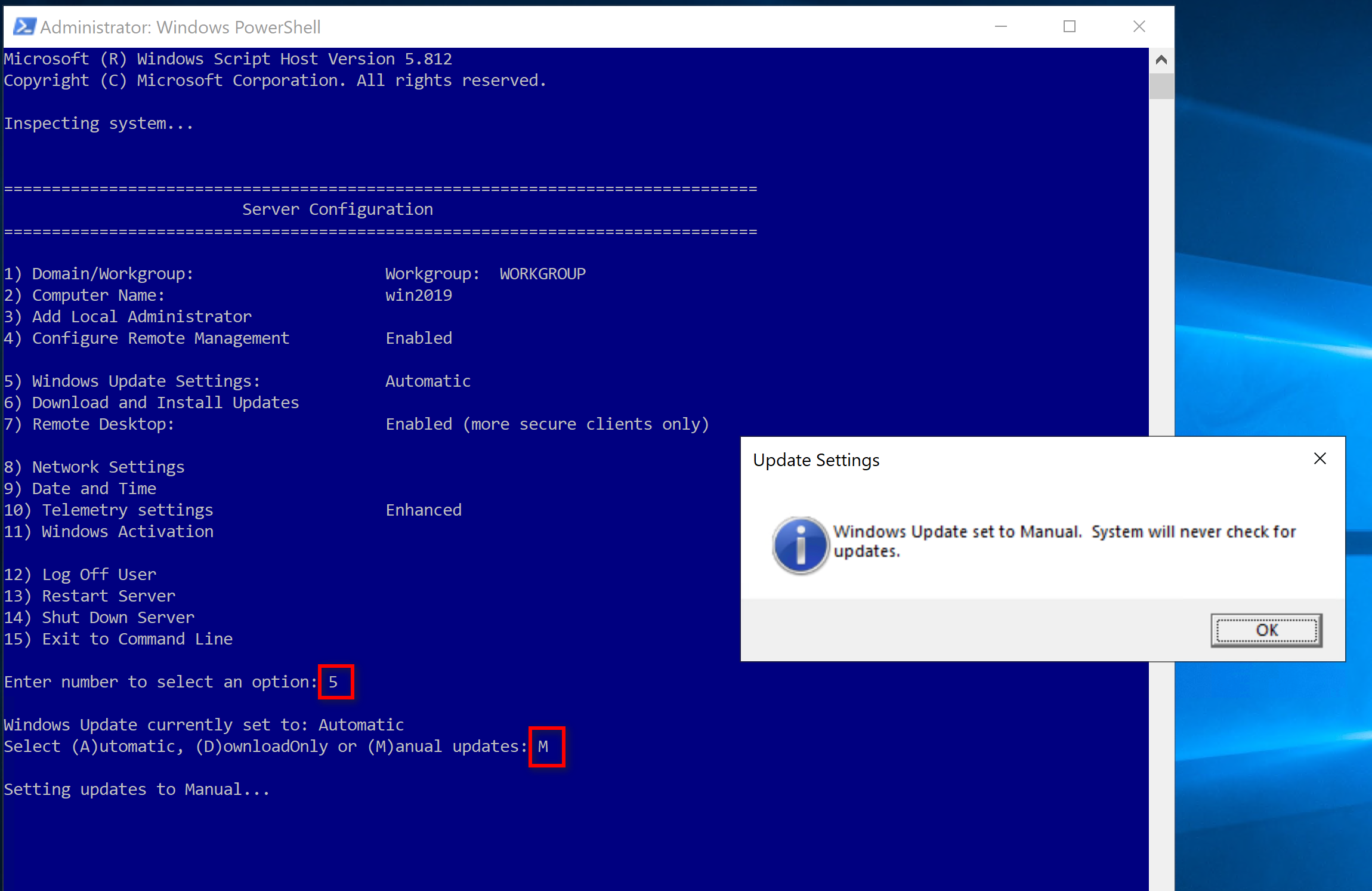The height and width of the screenshot is (891, 1372).
Task: Click the dialog message about Manual updates
Action: 1064,541
